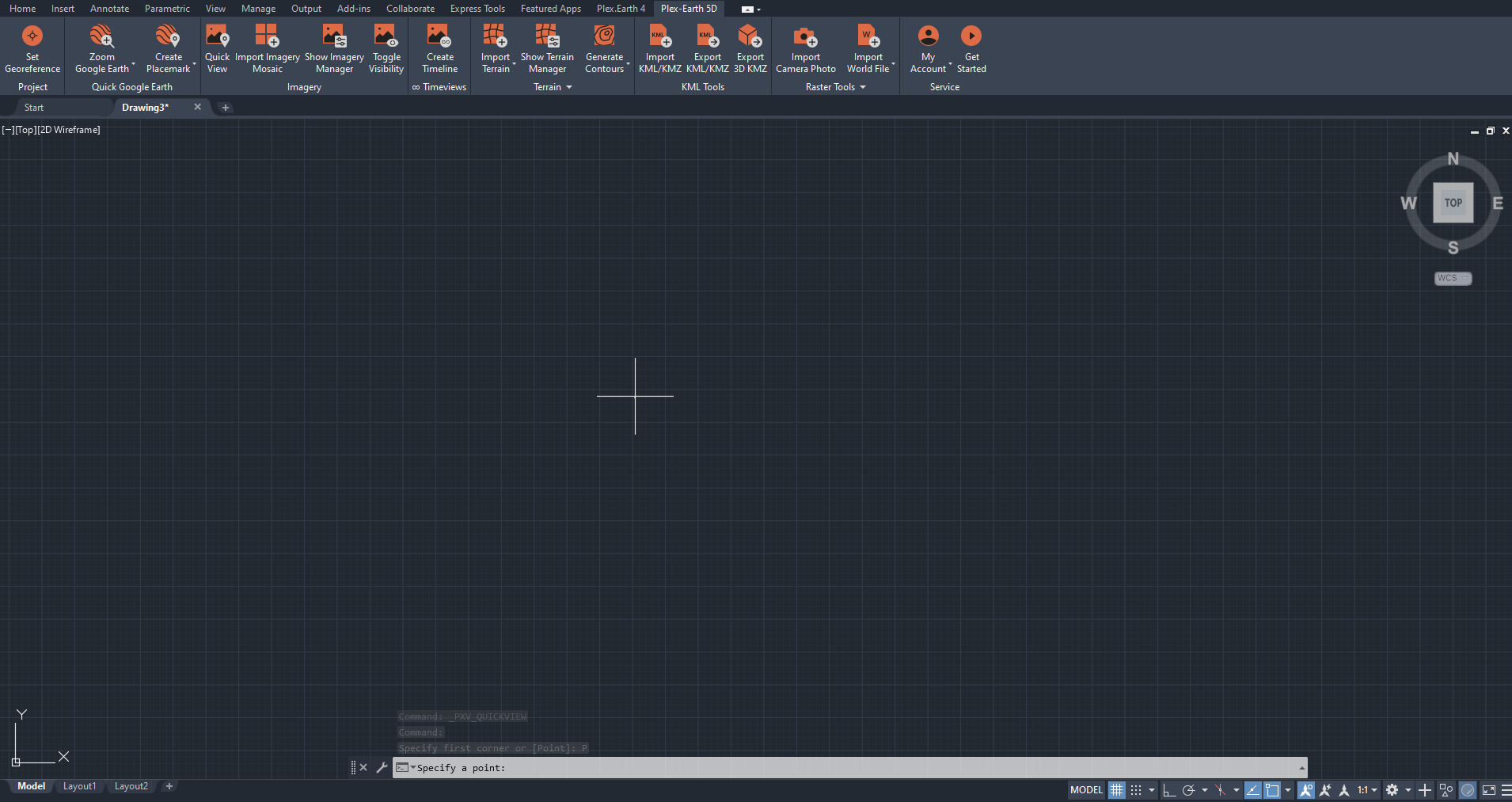Viewport: 1512px width, 802px height.
Task: Close the command line window
Action: pyautogui.click(x=363, y=767)
